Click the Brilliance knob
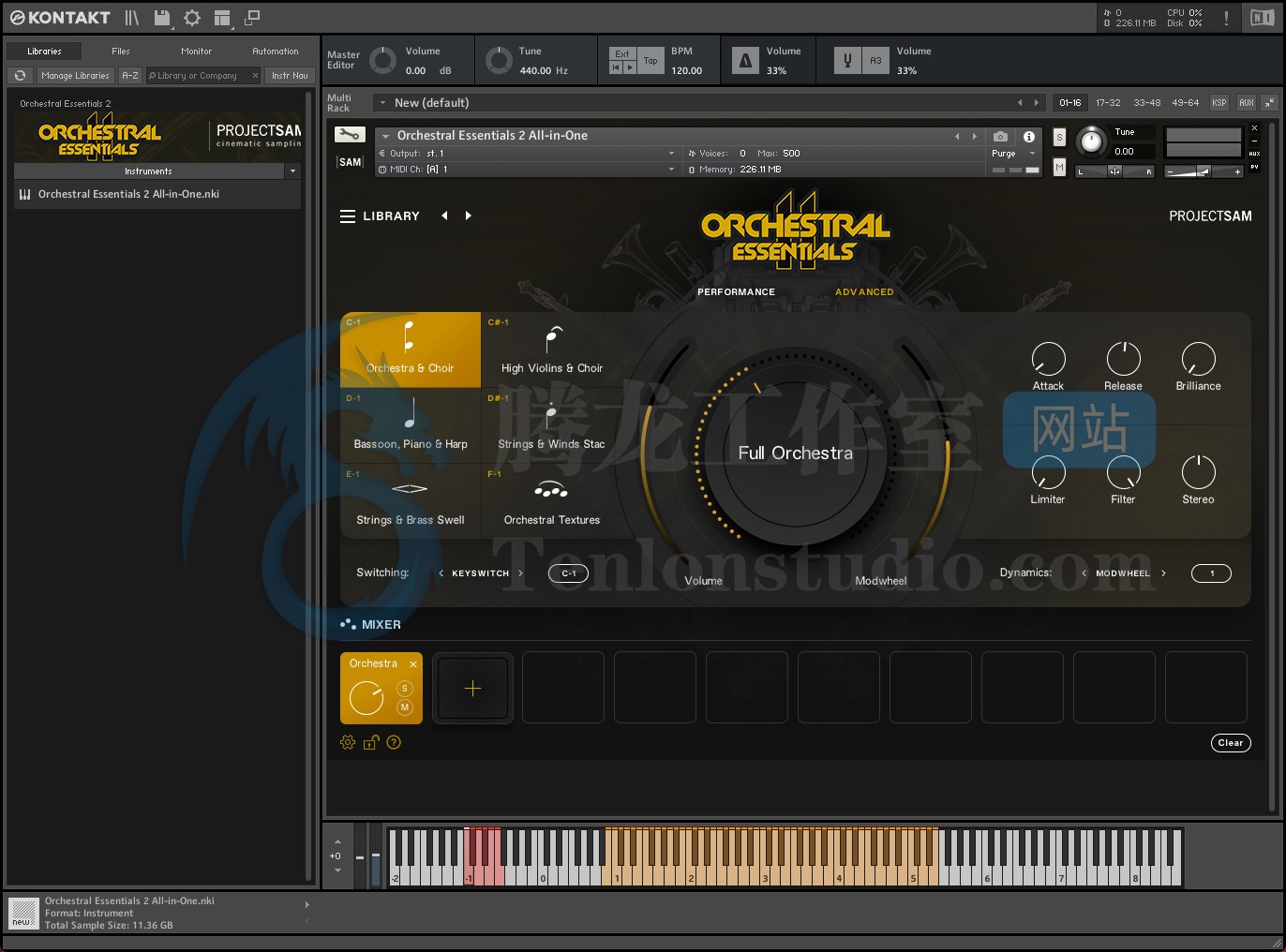Screen dimensions: 1286x952 coord(1198,359)
